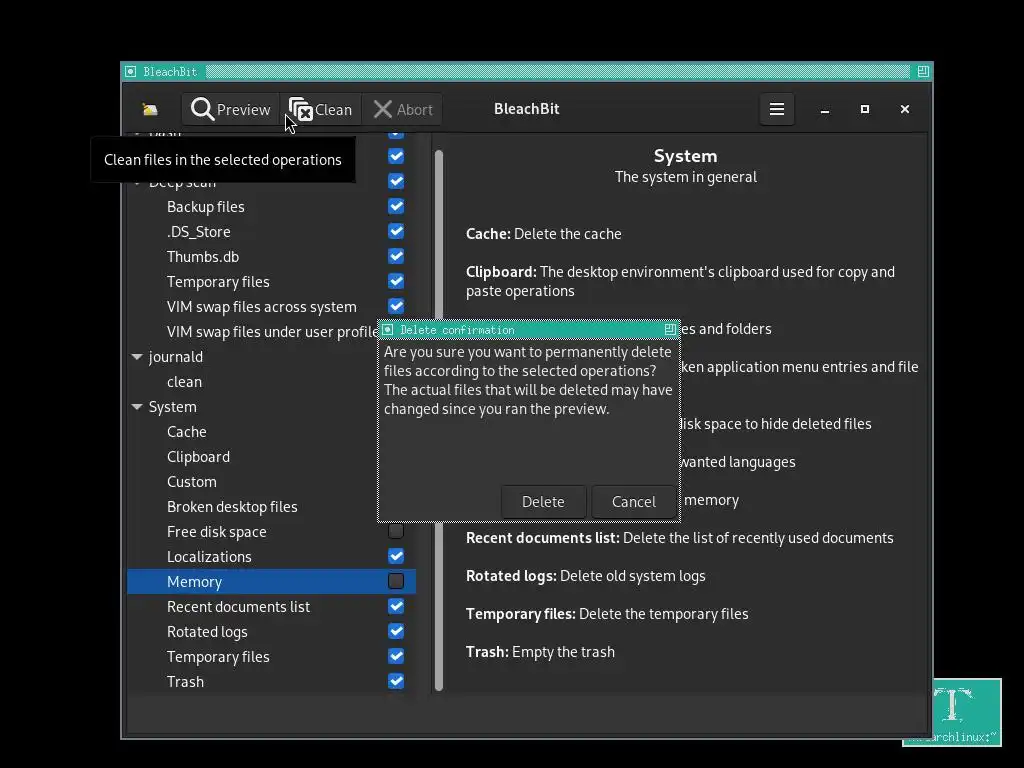Click the 'System' heading in the details pane

tap(685, 156)
